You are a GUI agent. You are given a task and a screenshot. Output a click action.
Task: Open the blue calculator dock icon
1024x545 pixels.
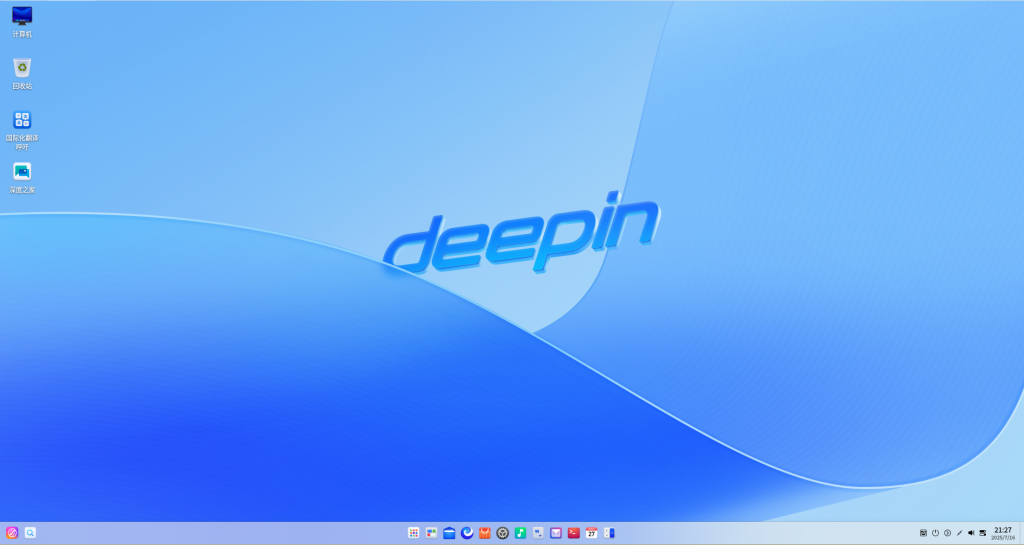pos(609,533)
